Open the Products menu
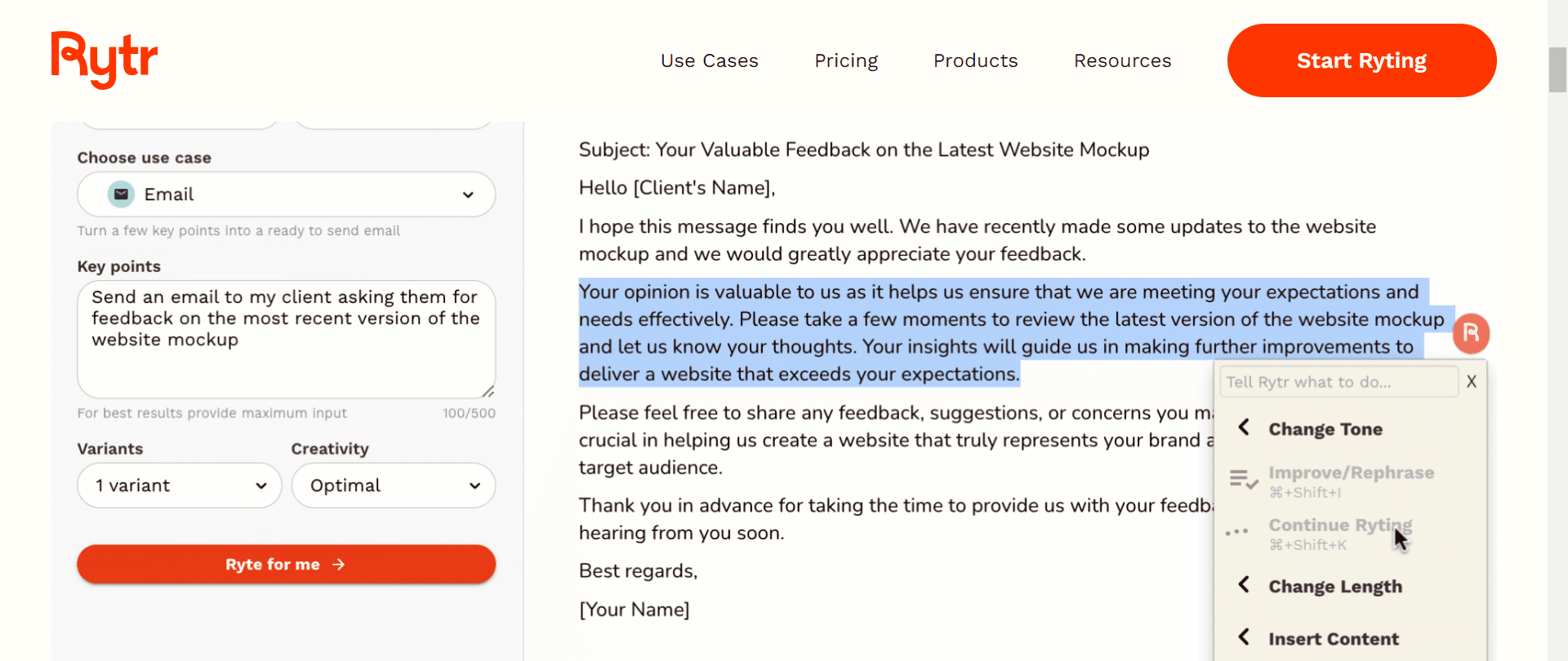The height and width of the screenshot is (661, 1568). 975,60
